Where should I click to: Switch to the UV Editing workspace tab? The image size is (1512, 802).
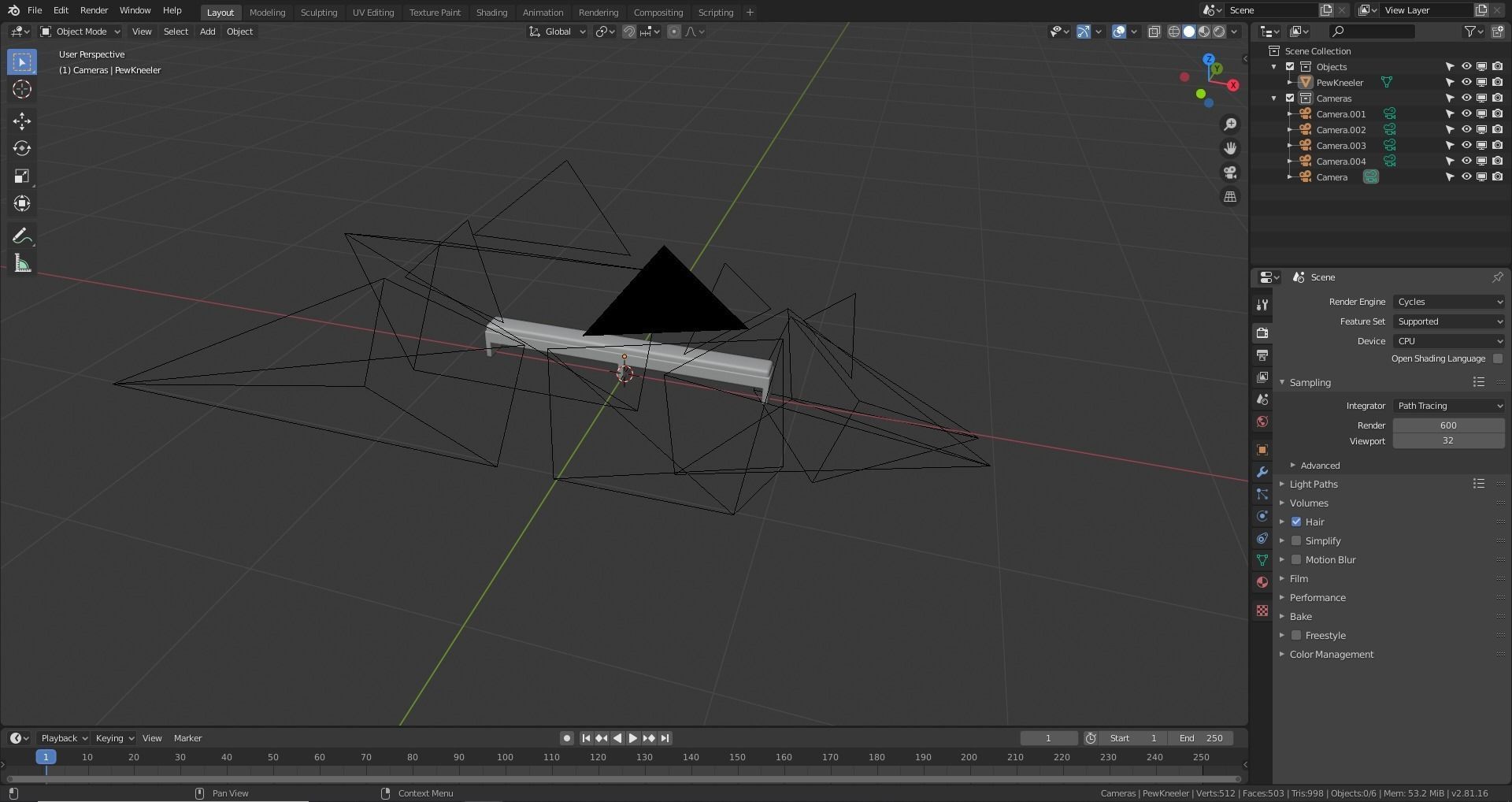(372, 13)
